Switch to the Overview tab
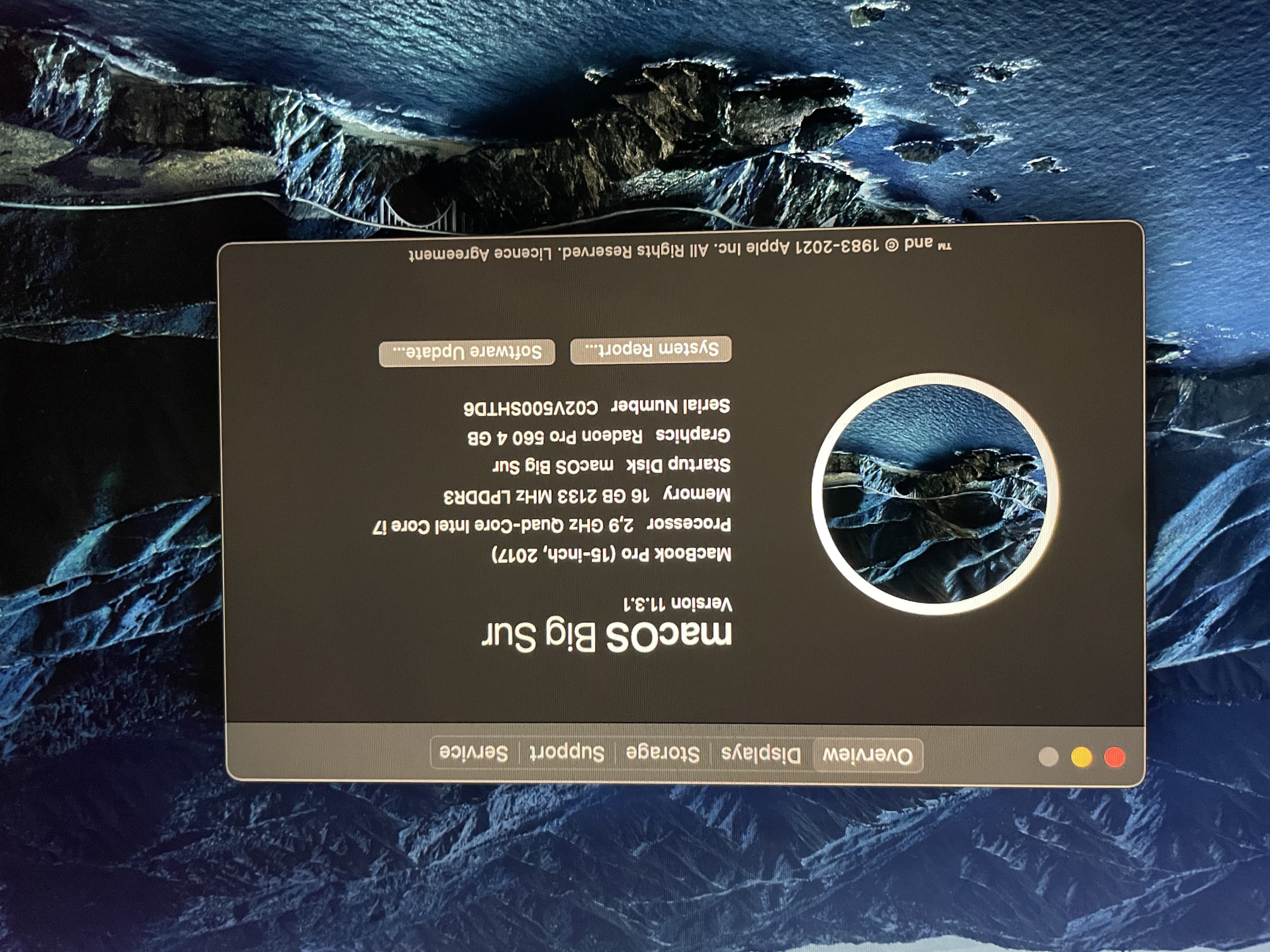 [867, 755]
